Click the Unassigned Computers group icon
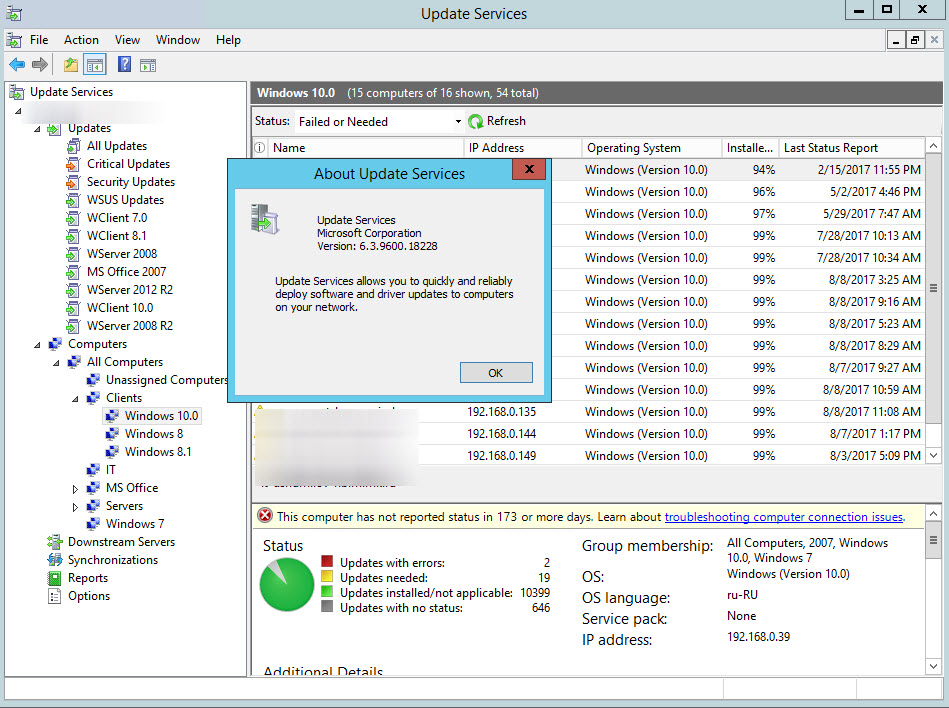The height and width of the screenshot is (708, 949). 93,380
